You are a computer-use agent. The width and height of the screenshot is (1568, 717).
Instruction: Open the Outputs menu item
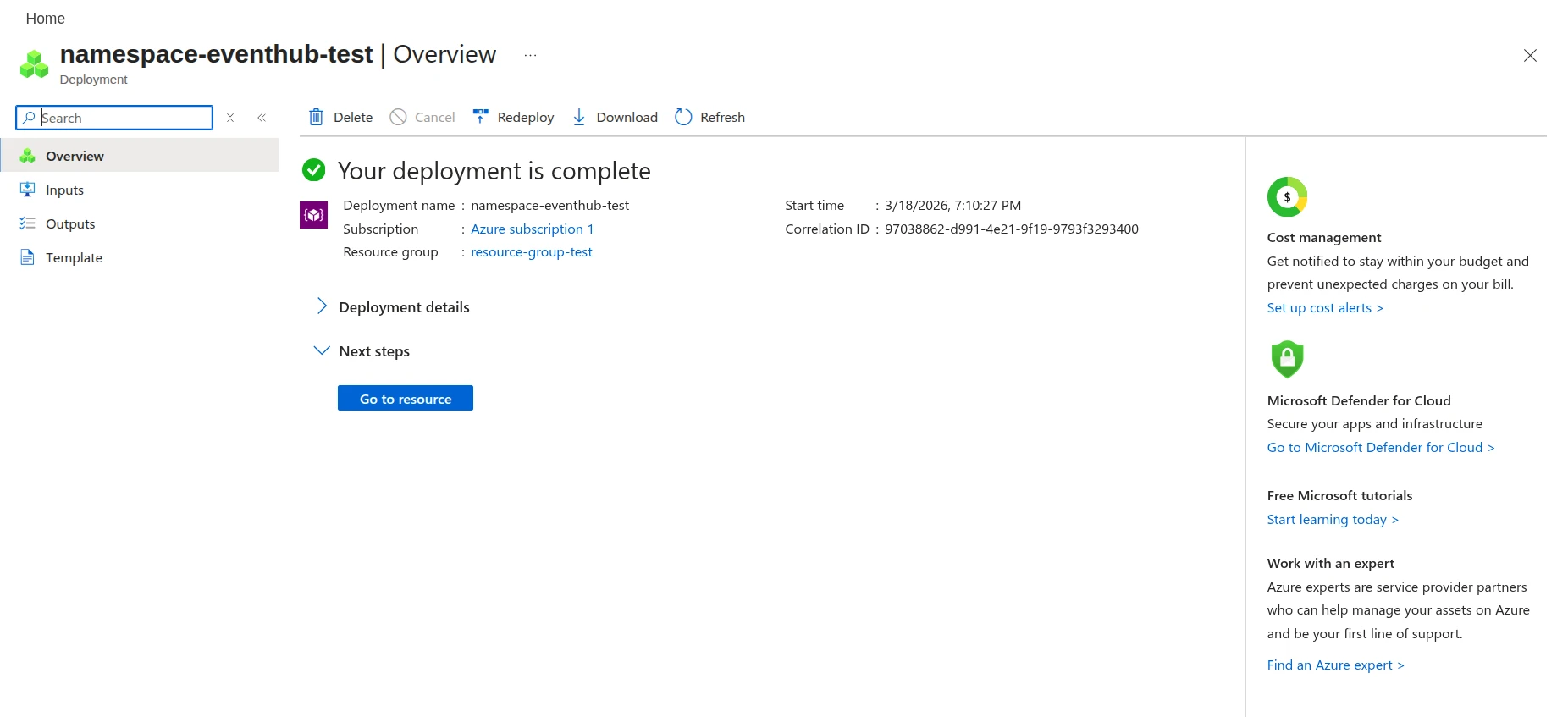[70, 223]
